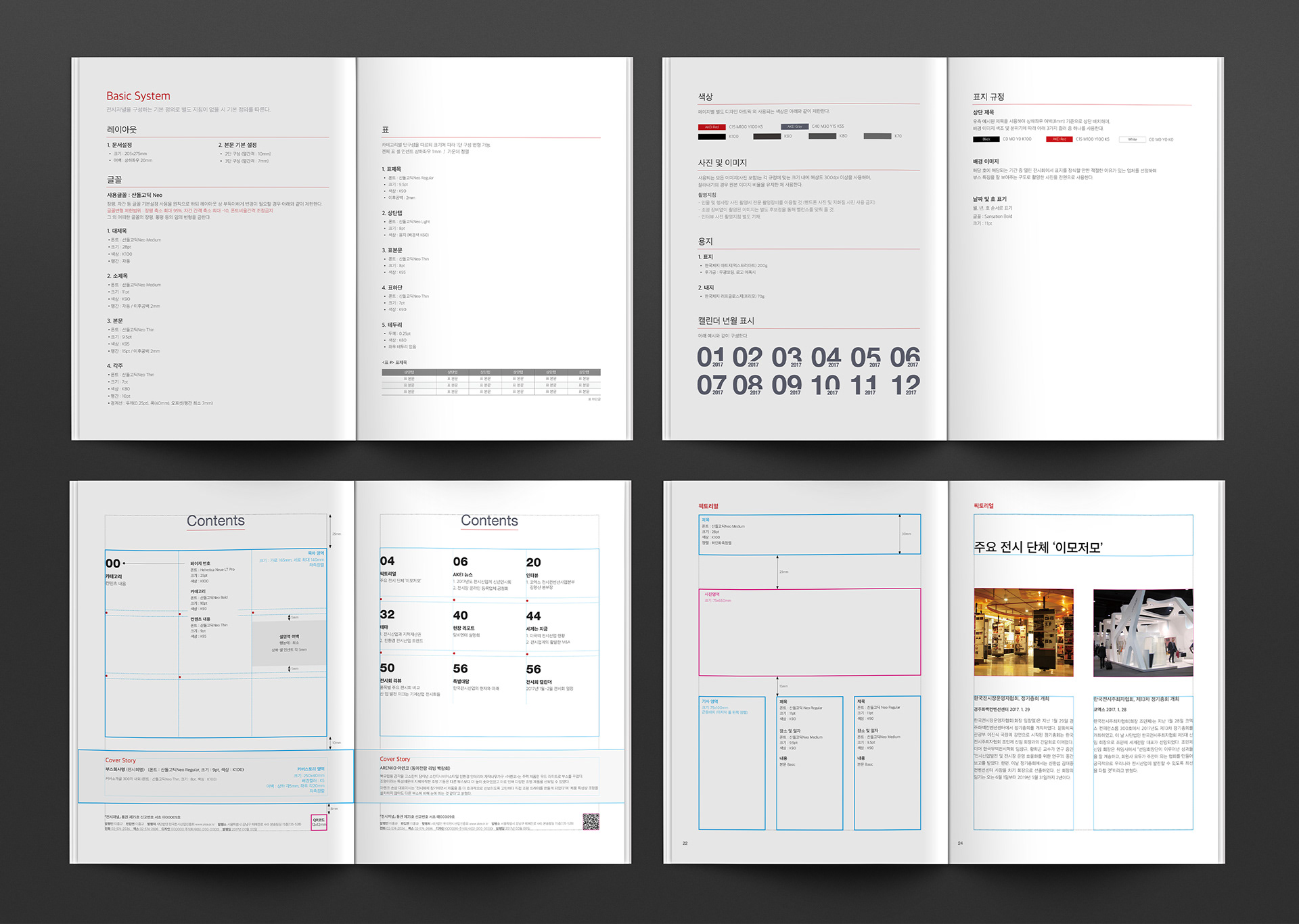Click the QR code on Contents page
Viewport: 1299px width, 924px height.
[x=591, y=821]
